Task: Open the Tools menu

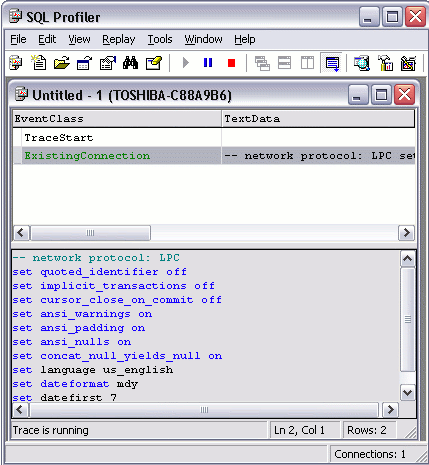Action: (160, 39)
